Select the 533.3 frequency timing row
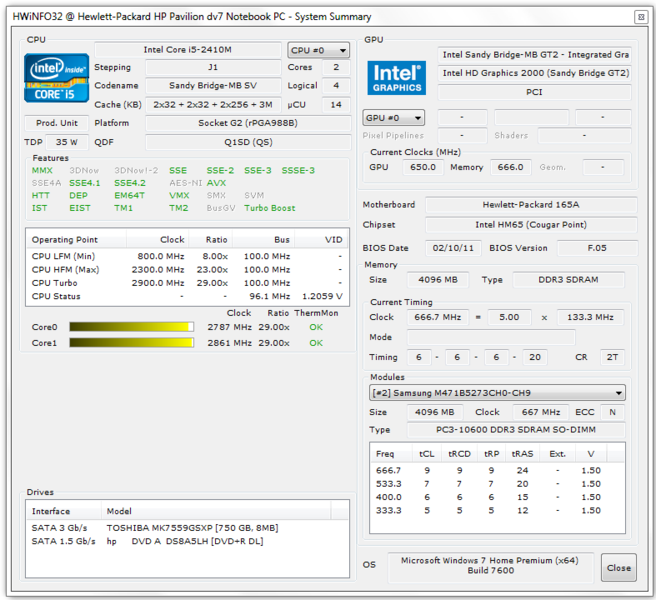This screenshot has width=656, height=600. click(497, 484)
